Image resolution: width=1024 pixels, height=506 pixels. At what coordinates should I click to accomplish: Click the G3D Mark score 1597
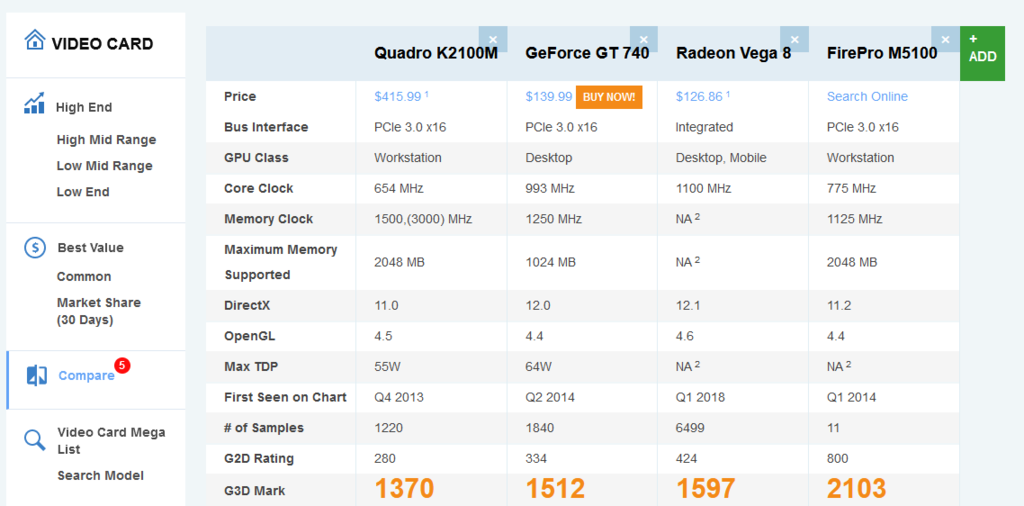706,489
